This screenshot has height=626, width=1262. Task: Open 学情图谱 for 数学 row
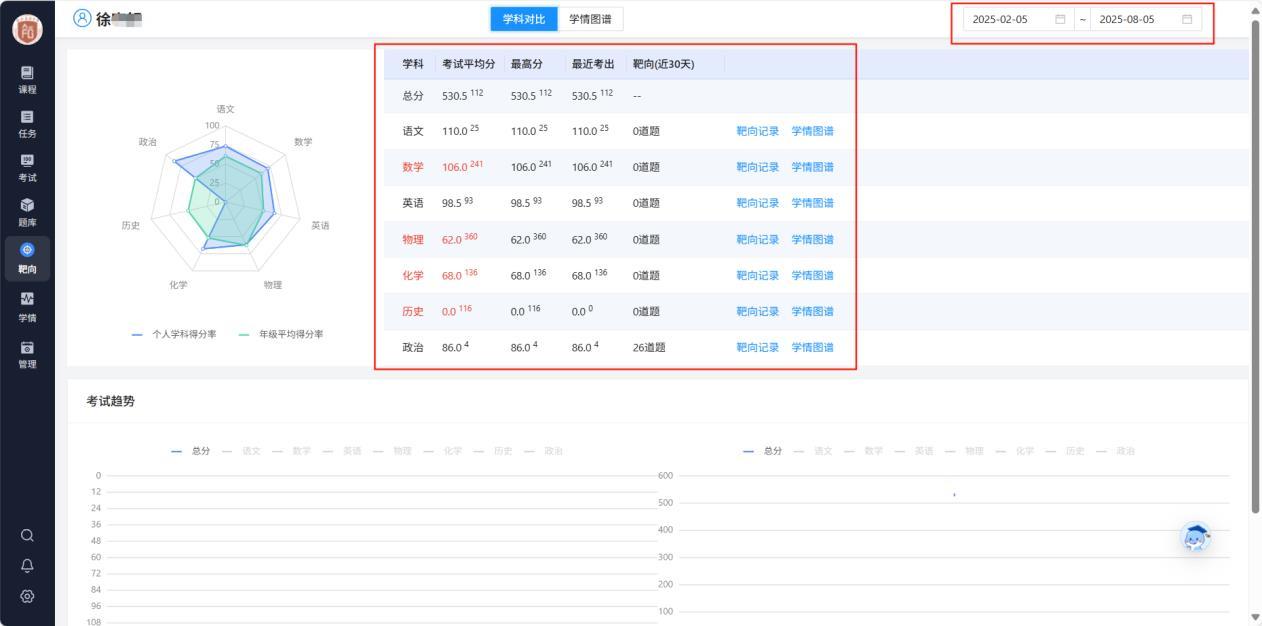(x=812, y=167)
